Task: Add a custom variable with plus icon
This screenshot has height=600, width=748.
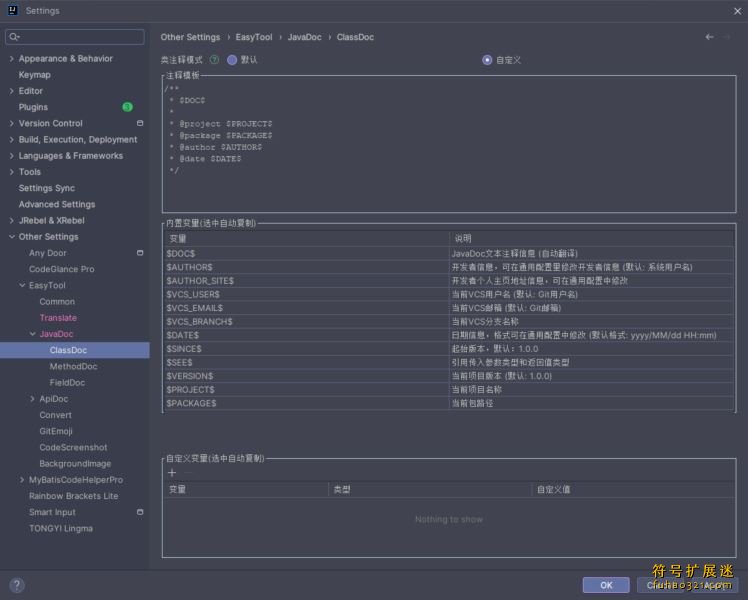Action: [172, 473]
